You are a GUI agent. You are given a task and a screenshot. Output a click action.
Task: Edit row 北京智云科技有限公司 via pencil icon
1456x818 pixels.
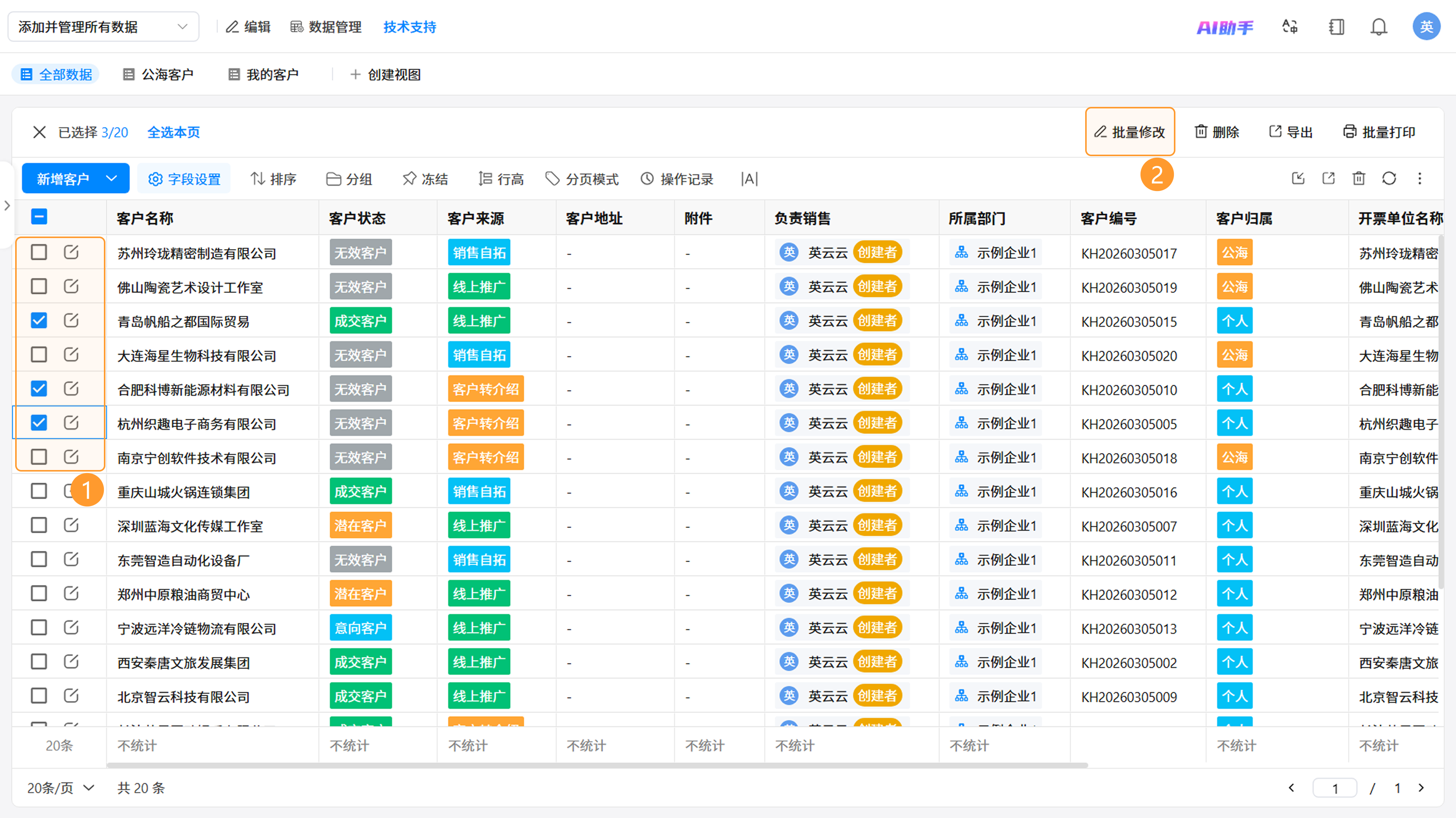(x=71, y=696)
